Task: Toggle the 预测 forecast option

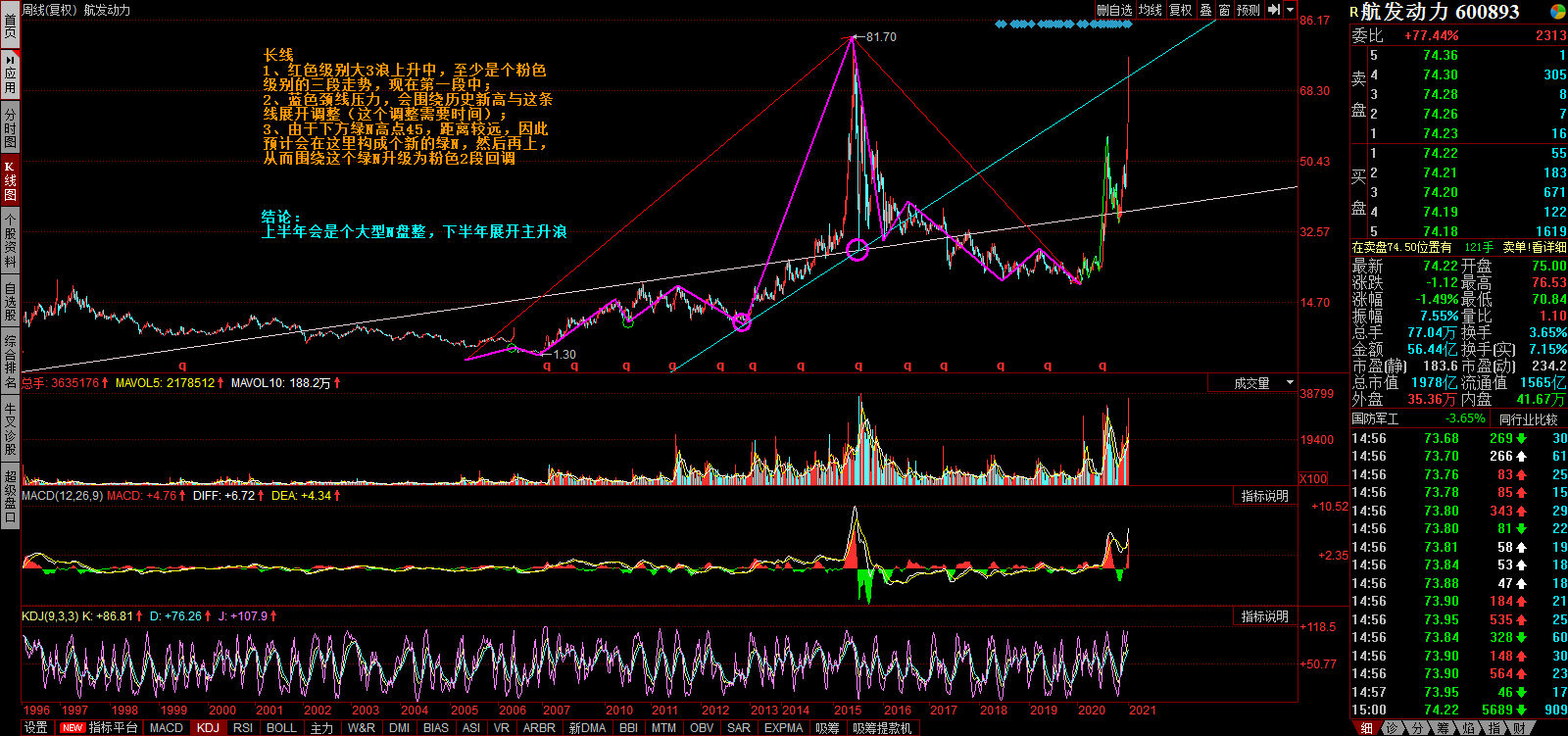Action: [x=1249, y=10]
